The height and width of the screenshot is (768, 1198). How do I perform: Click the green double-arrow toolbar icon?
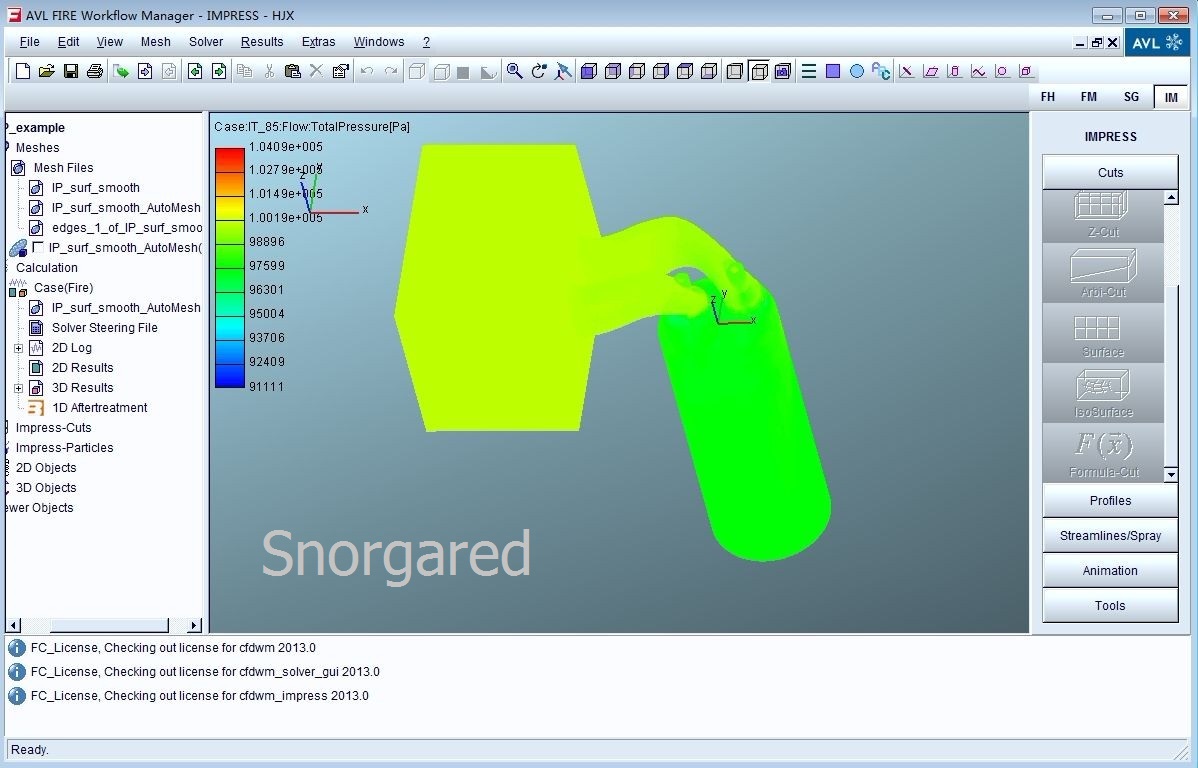121,71
